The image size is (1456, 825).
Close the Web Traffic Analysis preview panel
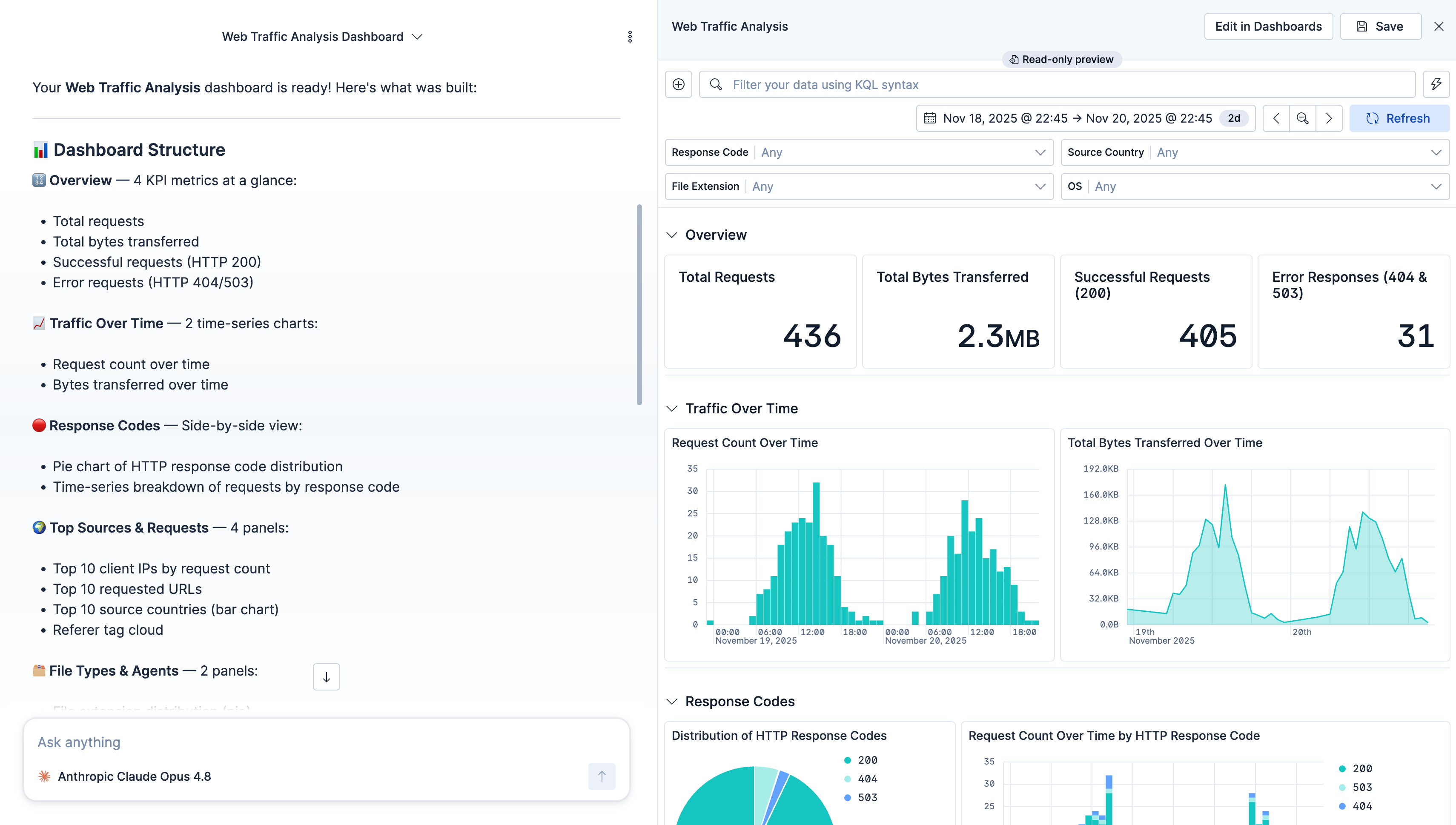tap(1439, 27)
